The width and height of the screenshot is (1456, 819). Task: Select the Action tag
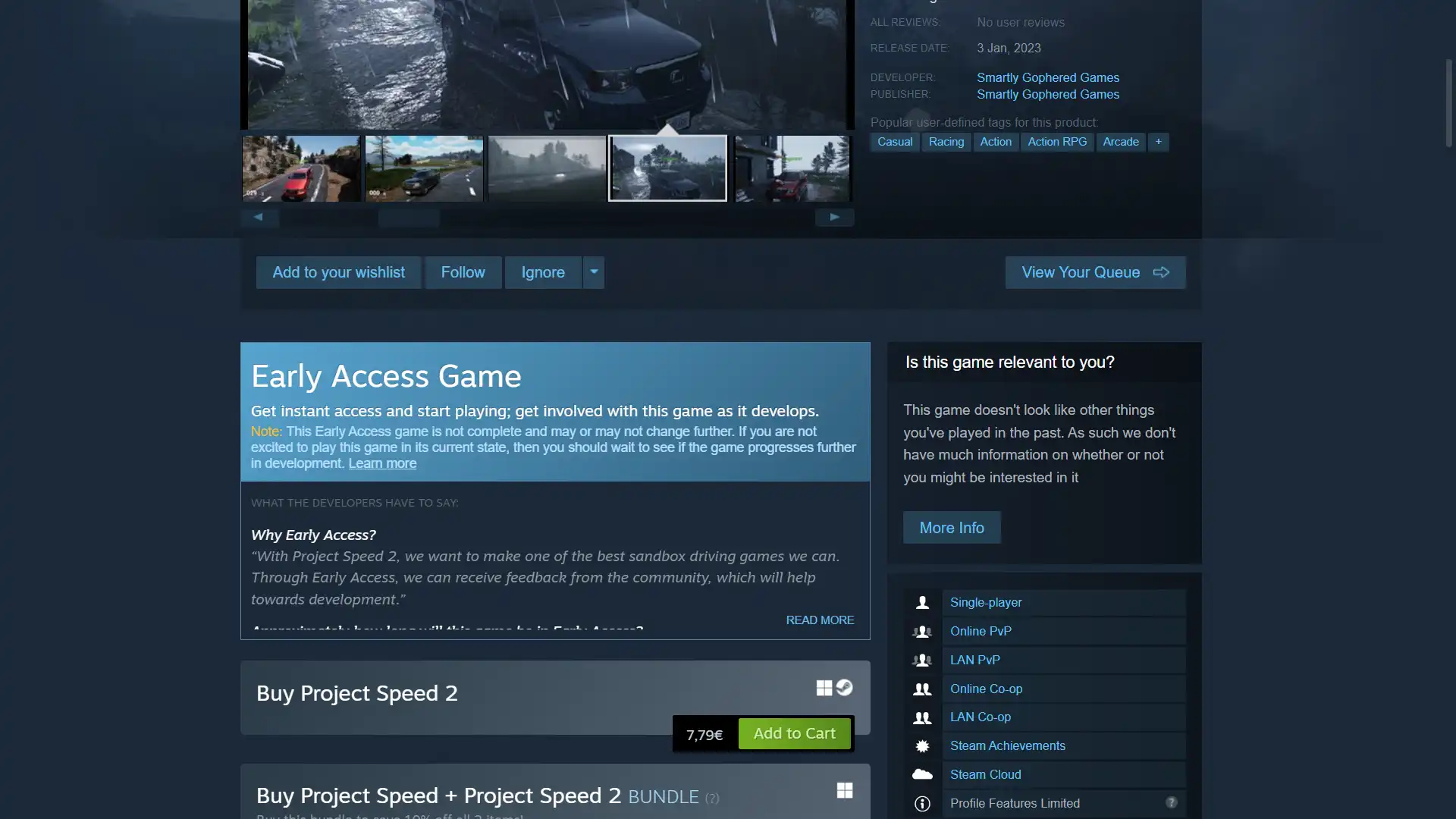coord(996,142)
